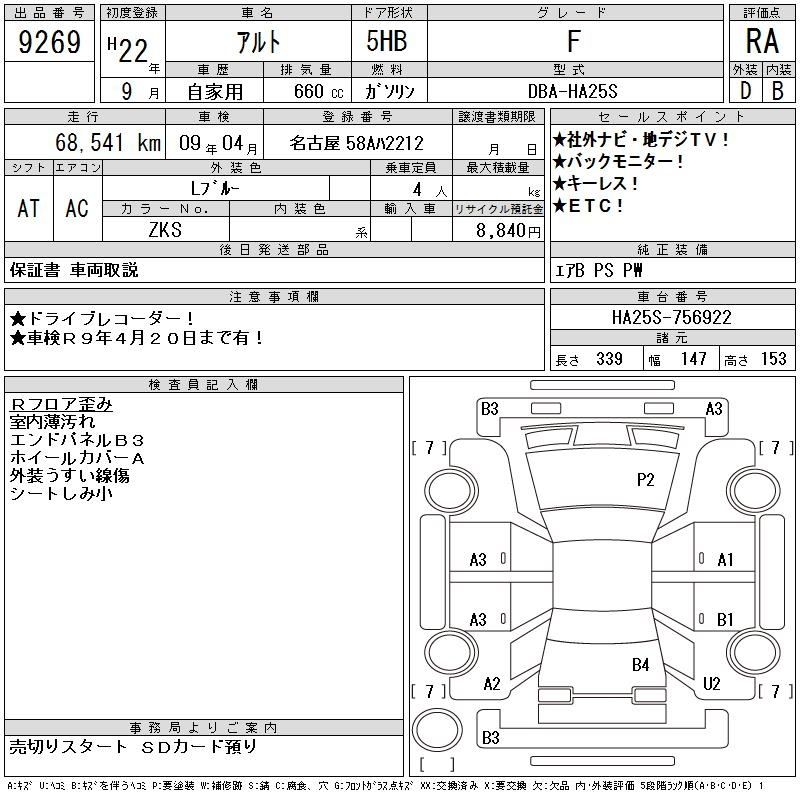Click the 注意事項欄 section header
The image size is (800, 800).
[274, 296]
